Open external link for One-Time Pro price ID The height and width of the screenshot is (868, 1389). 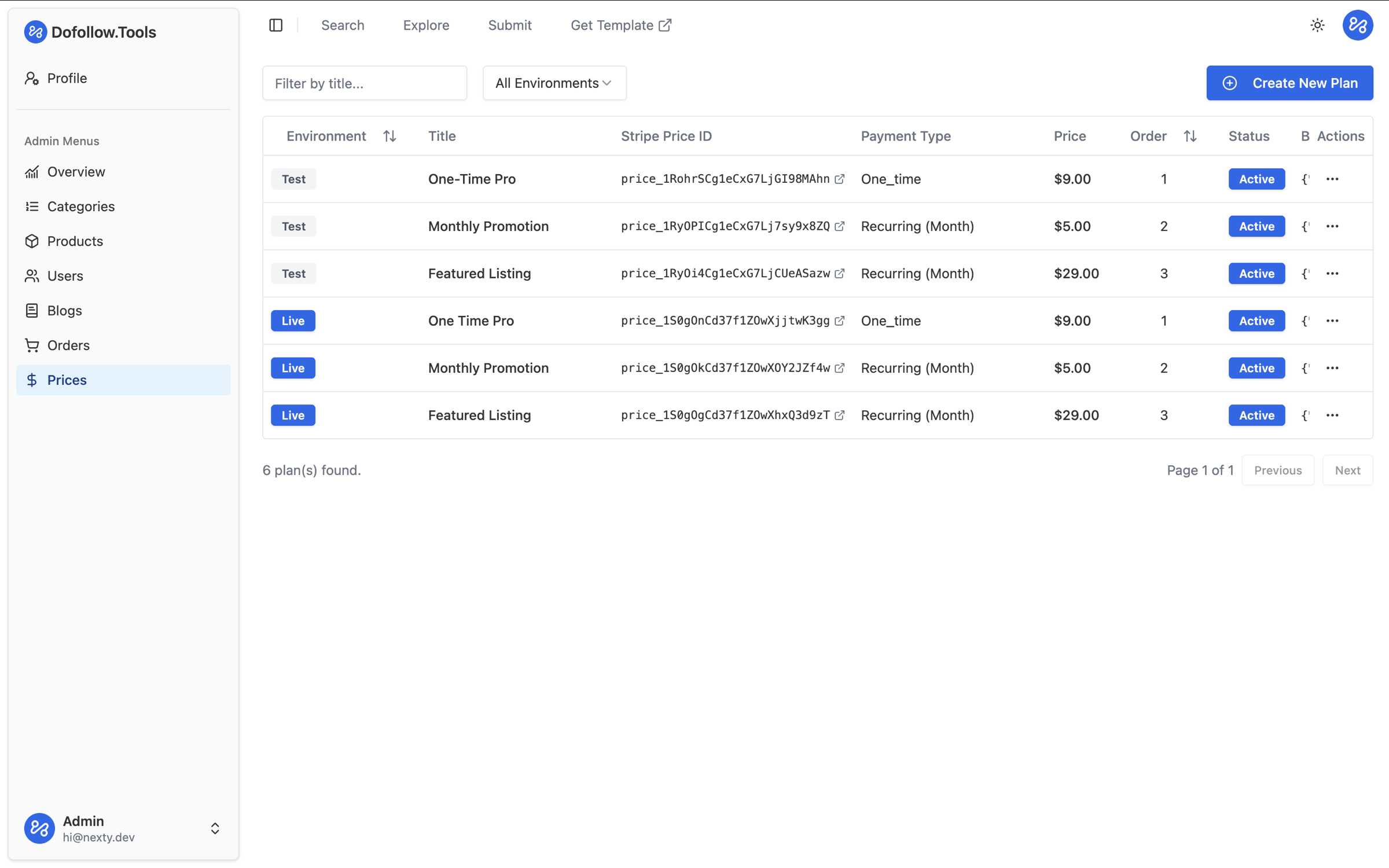tap(839, 179)
